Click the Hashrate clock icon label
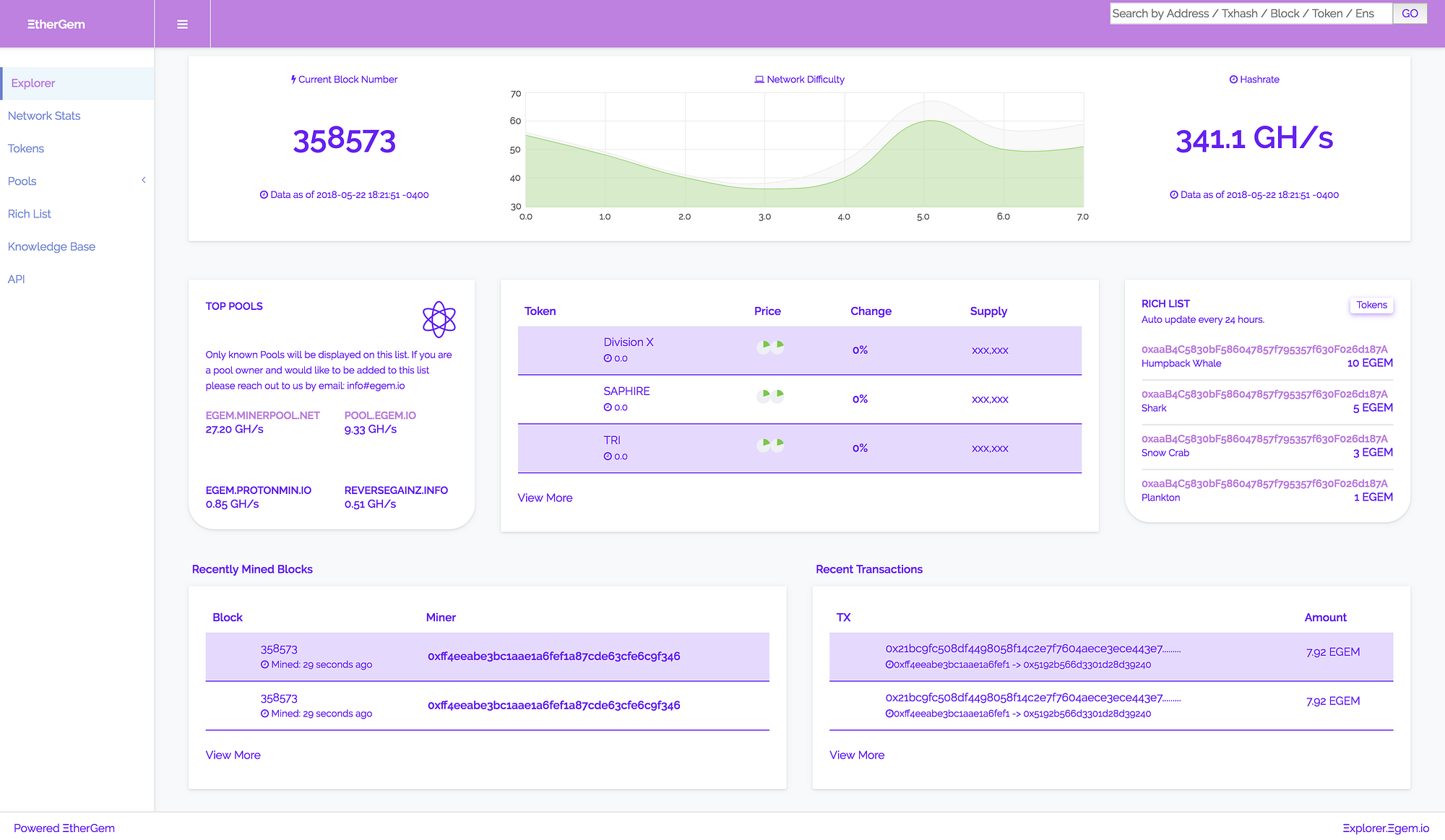 click(1254, 79)
